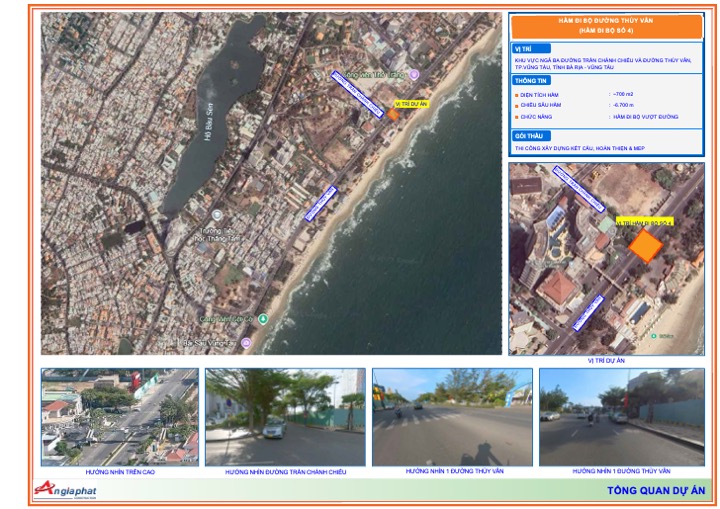Click the yellow Vị Trí Dự Án label on main map
720x509 pixels.
coord(411,102)
